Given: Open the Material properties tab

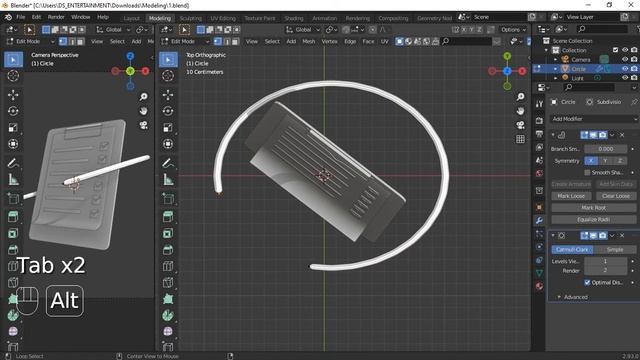Looking at the screenshot, I should 539,286.
